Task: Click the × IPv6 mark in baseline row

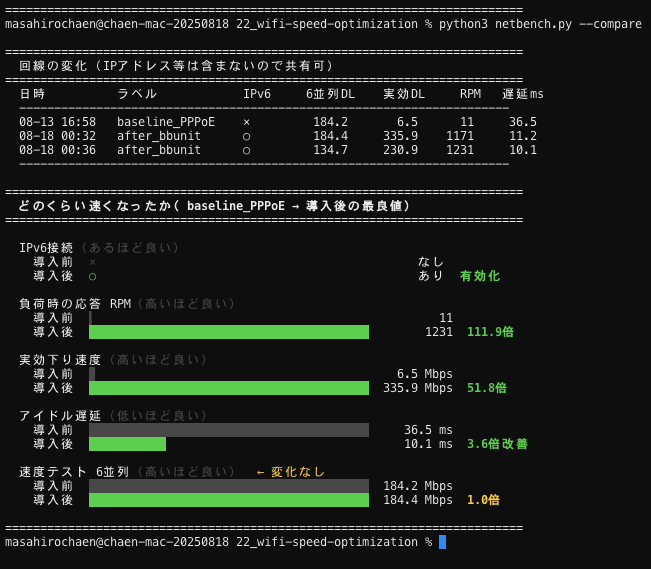Action: tap(247, 122)
